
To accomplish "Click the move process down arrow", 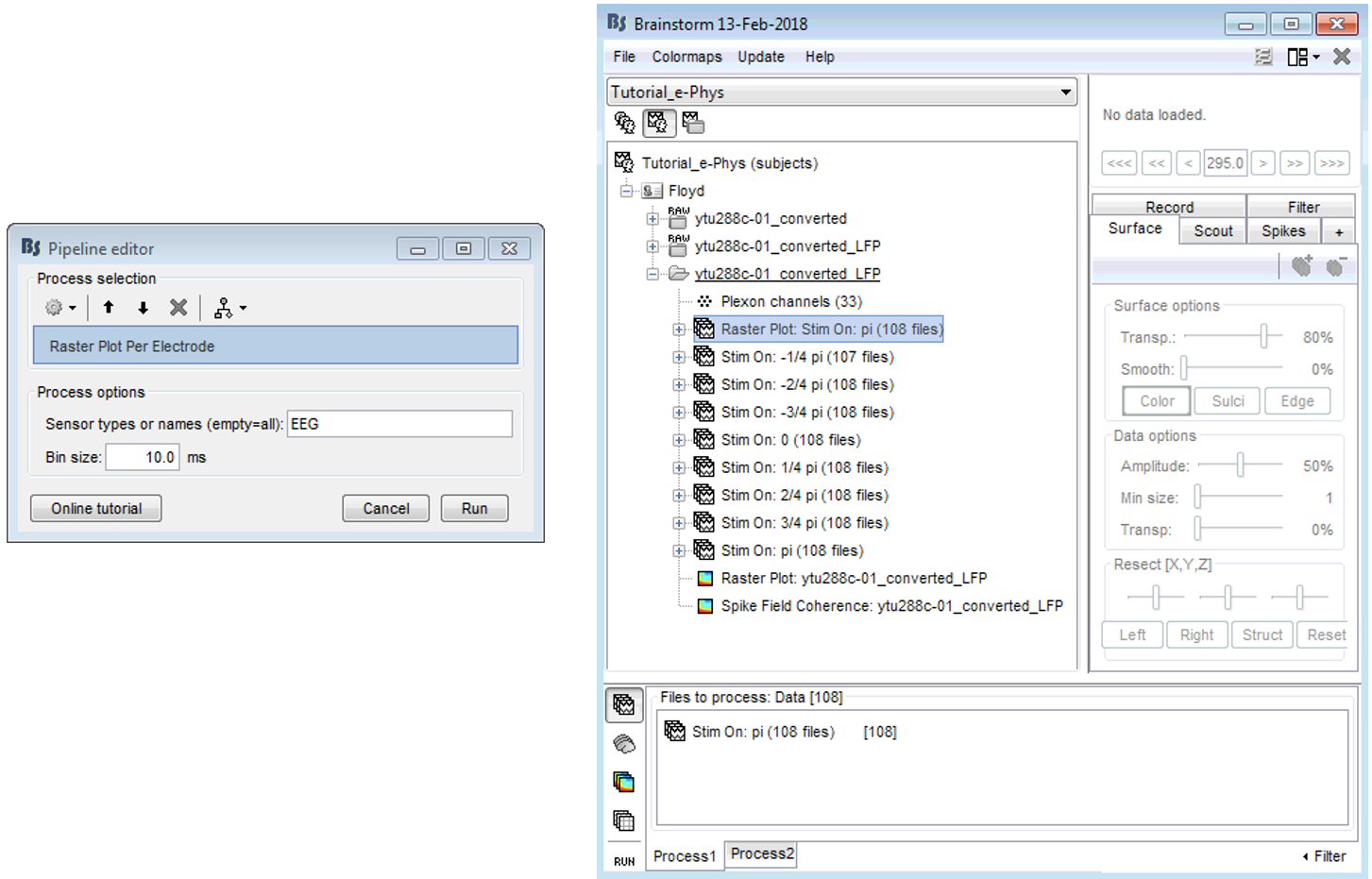I will [143, 308].
